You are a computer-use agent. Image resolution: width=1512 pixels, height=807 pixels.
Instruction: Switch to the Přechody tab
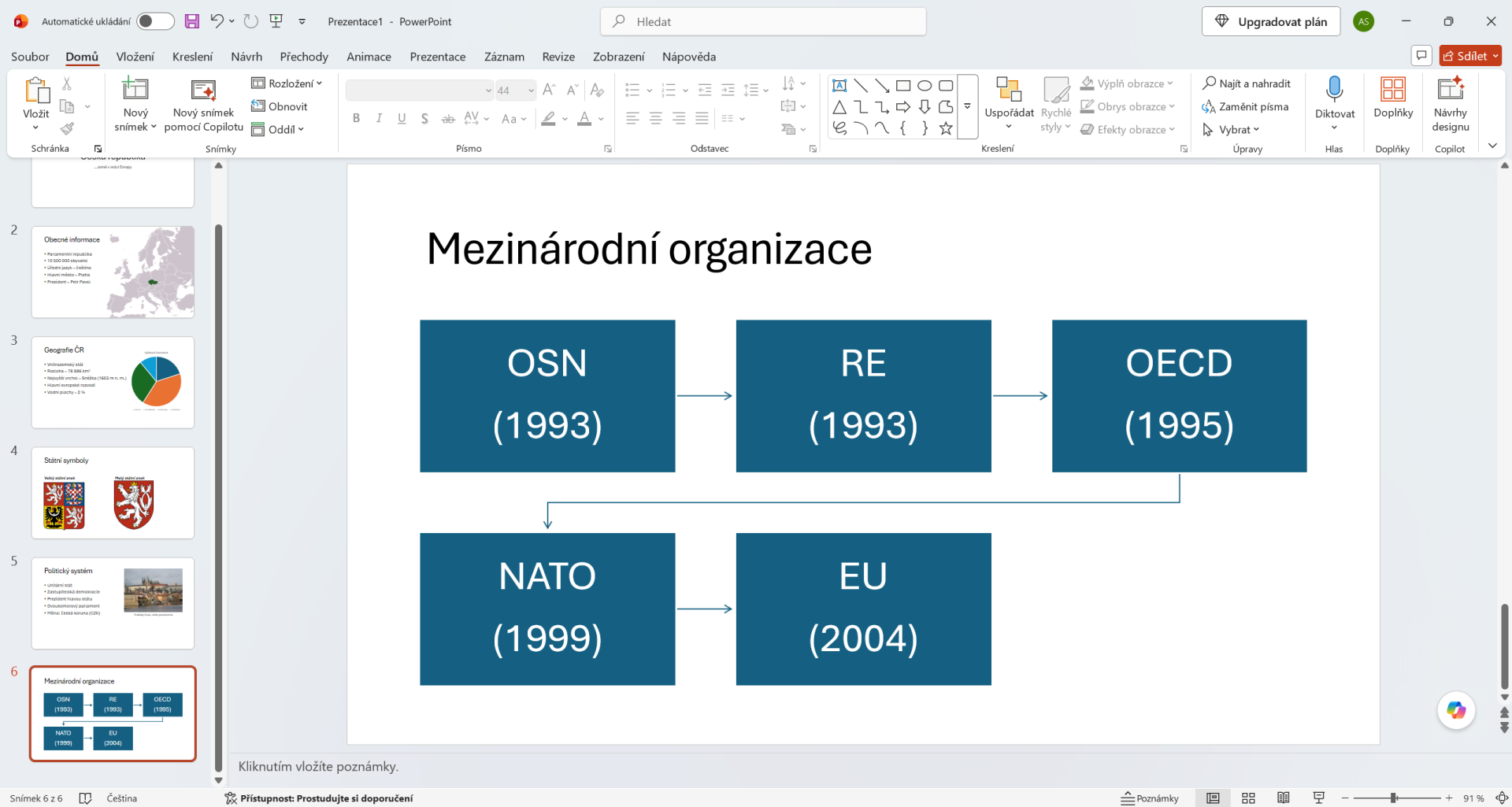304,57
